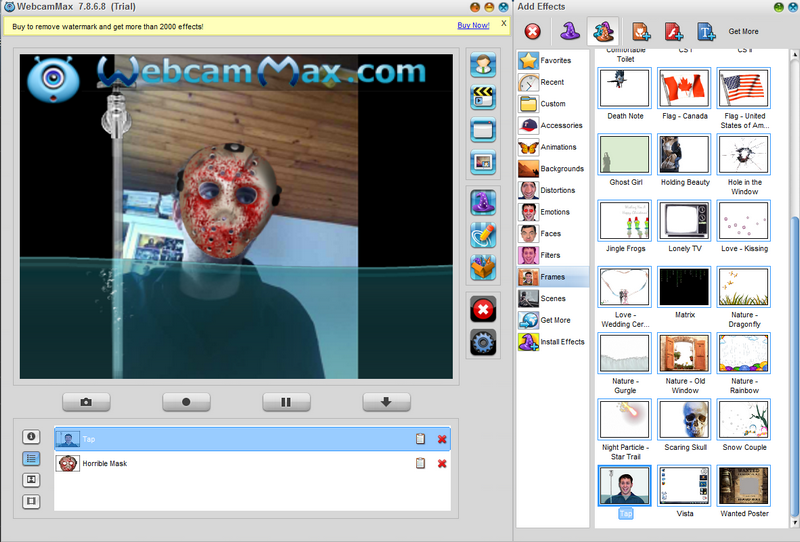Click the Buy Now link

[473, 26]
